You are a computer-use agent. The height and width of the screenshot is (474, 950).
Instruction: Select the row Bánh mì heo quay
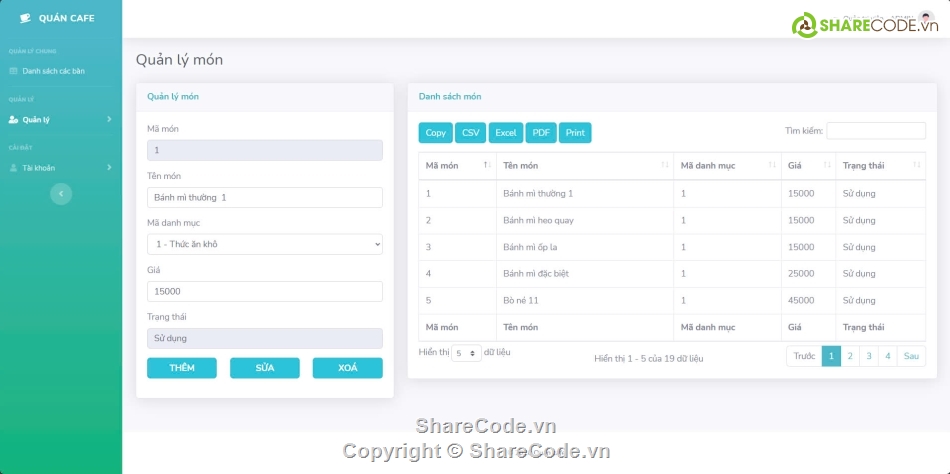tap(672, 220)
